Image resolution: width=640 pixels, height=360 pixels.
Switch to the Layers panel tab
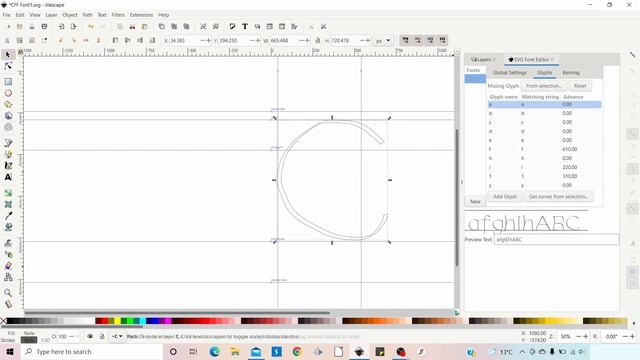[483, 60]
